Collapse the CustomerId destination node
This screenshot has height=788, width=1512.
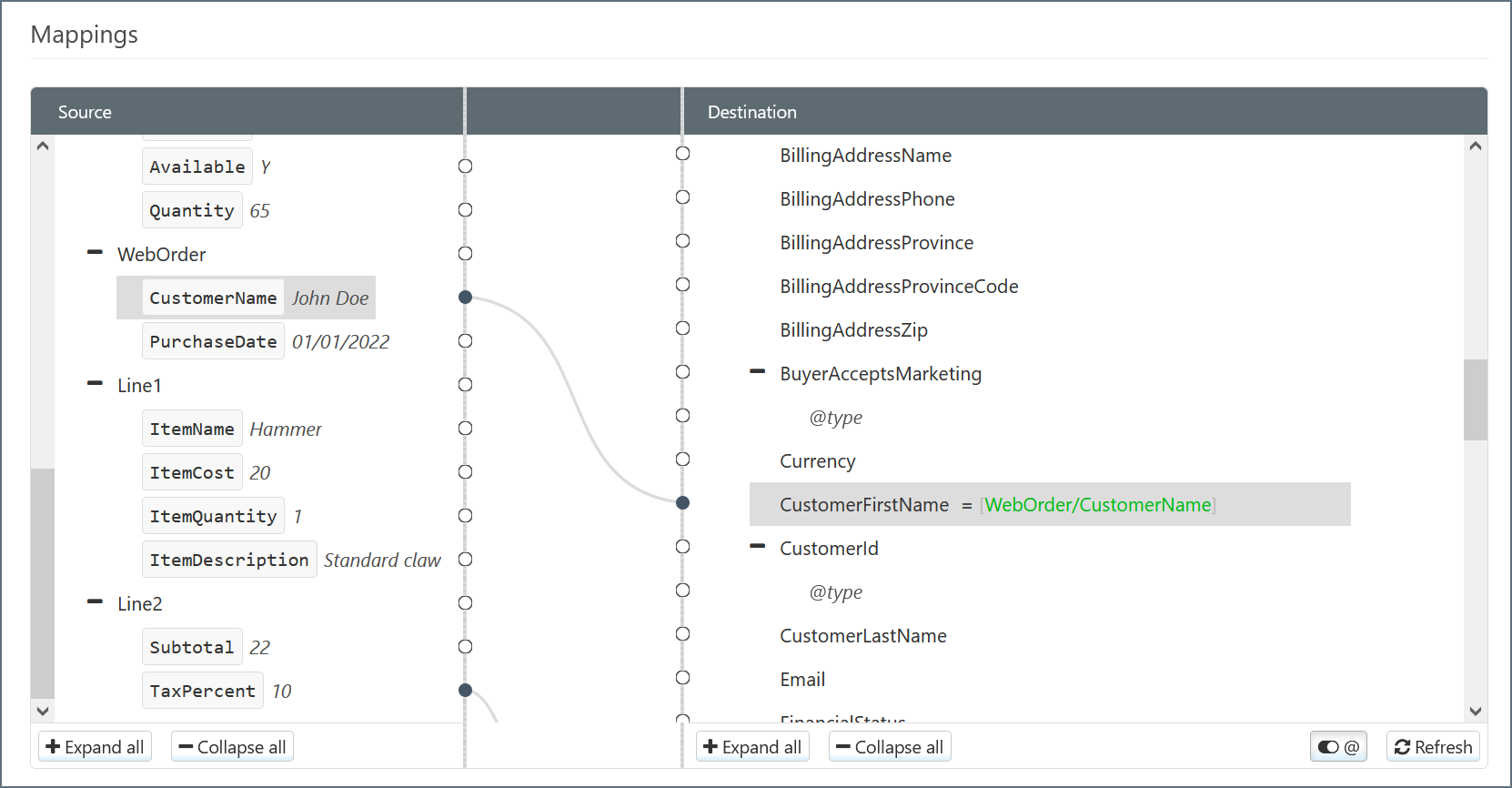pos(757,547)
